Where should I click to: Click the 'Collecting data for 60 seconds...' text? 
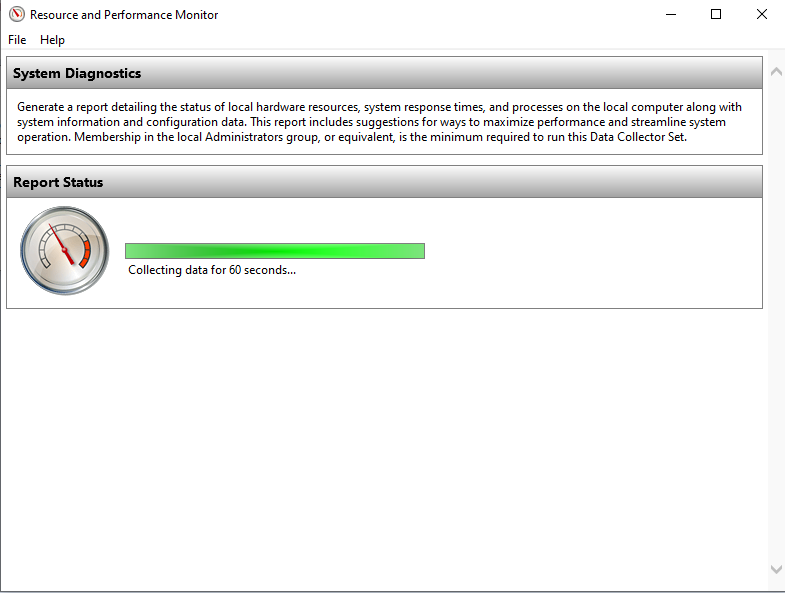(212, 270)
